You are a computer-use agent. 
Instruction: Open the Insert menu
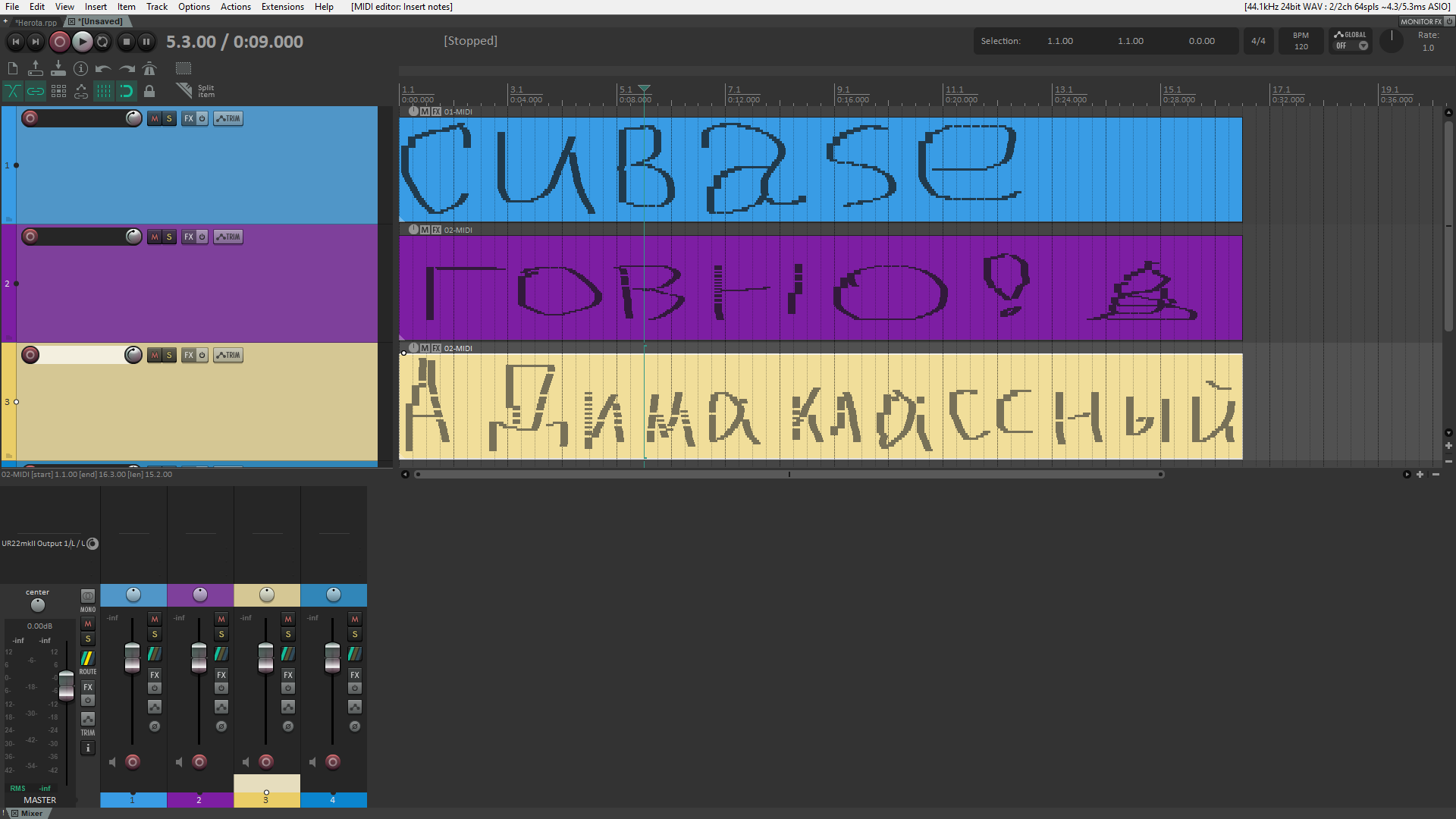pos(96,7)
